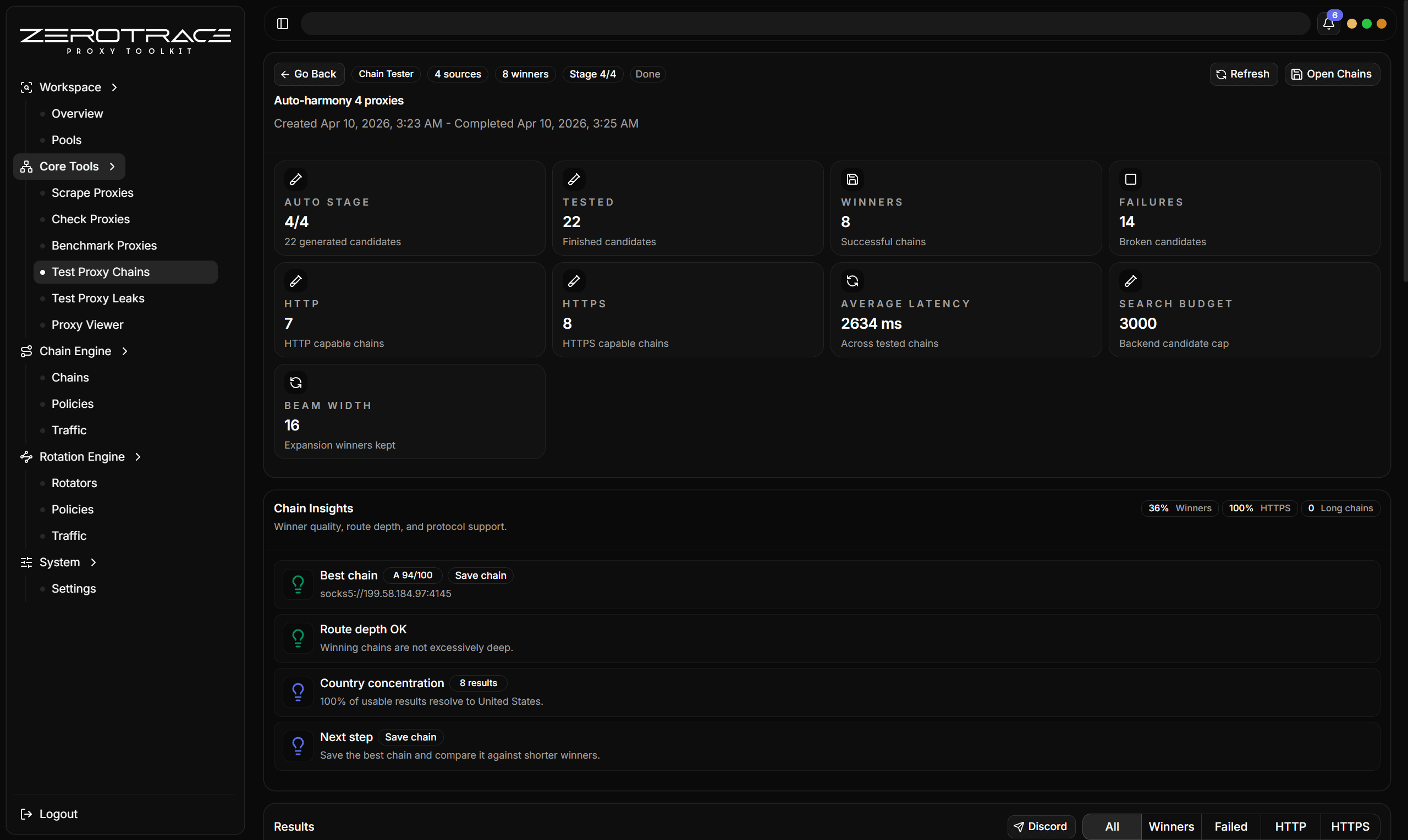Switch results filter to HTTPS
The height and width of the screenshot is (840, 1408).
pyautogui.click(x=1350, y=826)
